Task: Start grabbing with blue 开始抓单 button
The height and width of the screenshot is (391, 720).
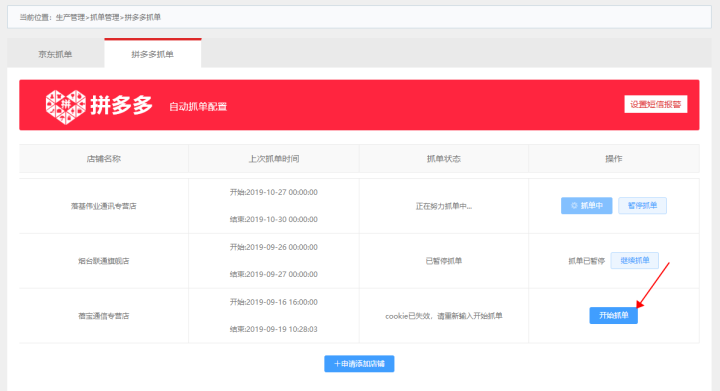Action: 613,315
